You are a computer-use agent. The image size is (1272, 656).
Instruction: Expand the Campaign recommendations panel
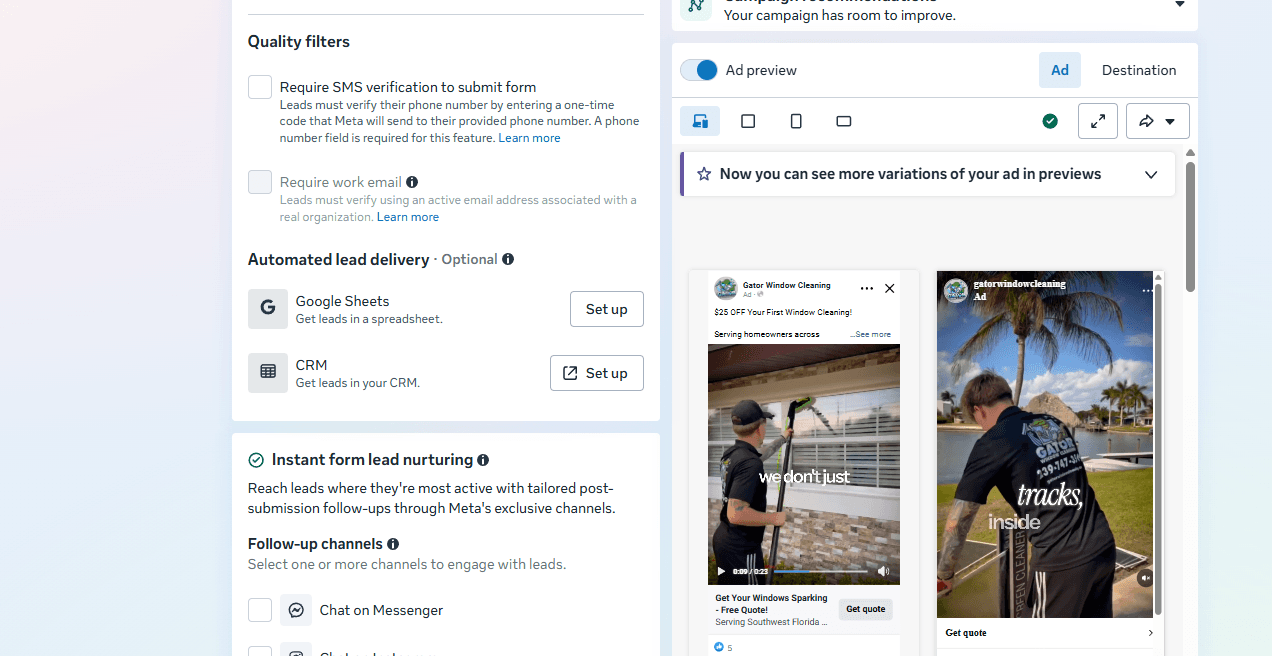pos(1180,4)
